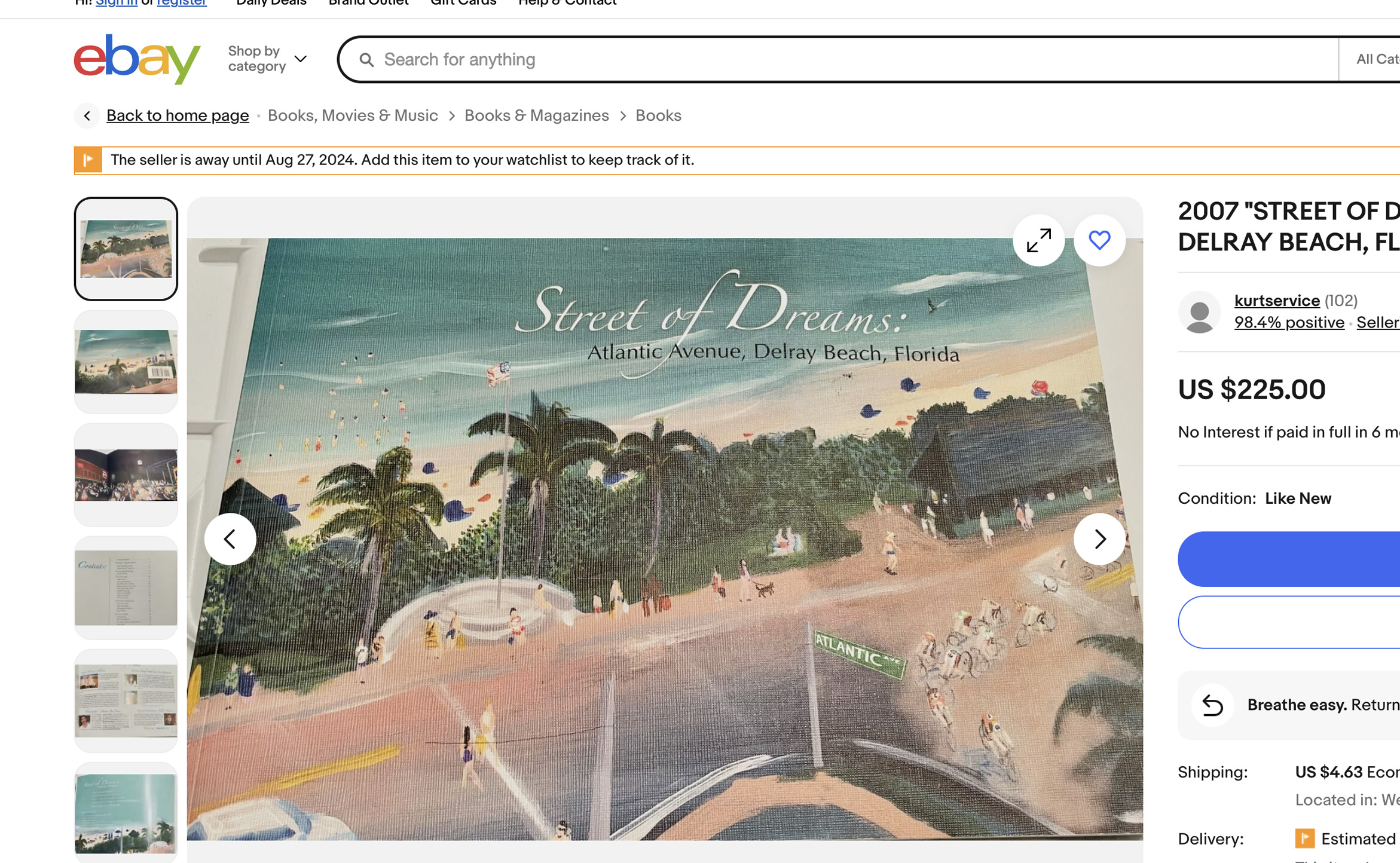Image resolution: width=1400 pixels, height=863 pixels.
Task: Click Back to home page link
Action: pyautogui.click(x=178, y=116)
